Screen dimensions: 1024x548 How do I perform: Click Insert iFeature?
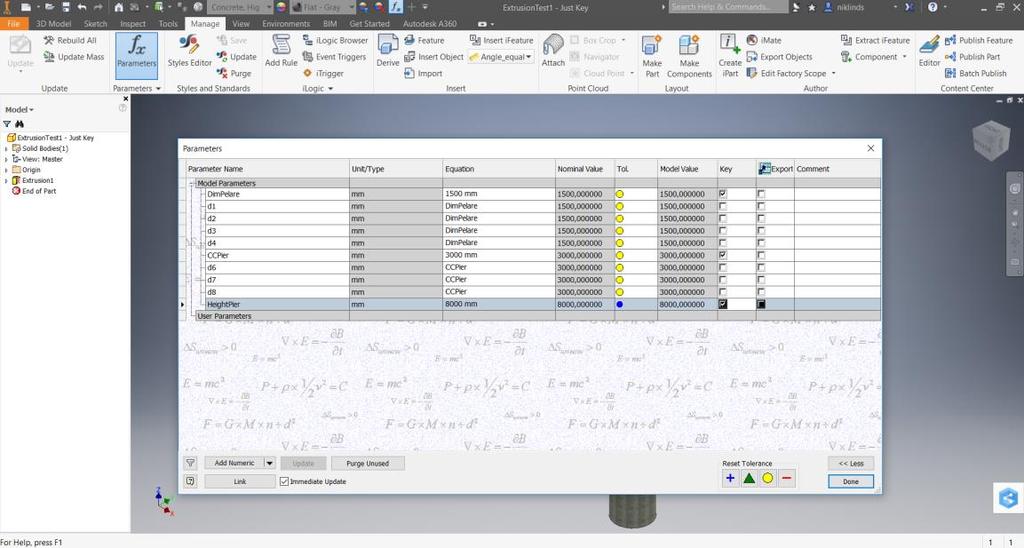[x=502, y=40]
